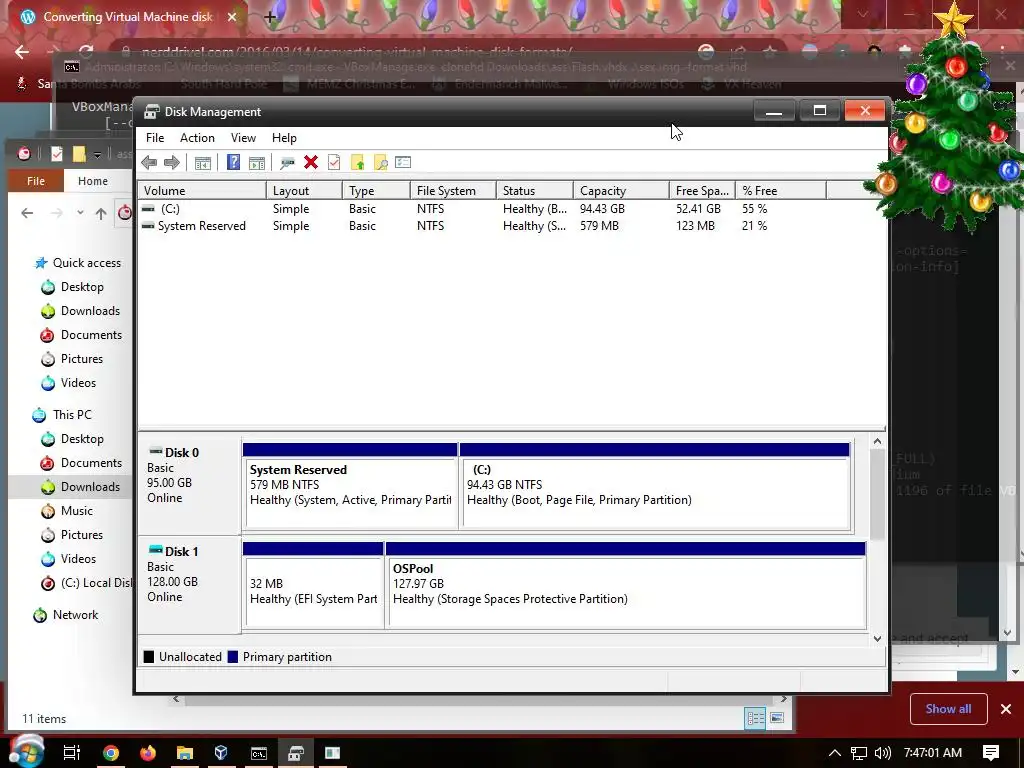The width and height of the screenshot is (1024, 768).
Task: Show hidden tray icons chevron
Action: [835, 753]
